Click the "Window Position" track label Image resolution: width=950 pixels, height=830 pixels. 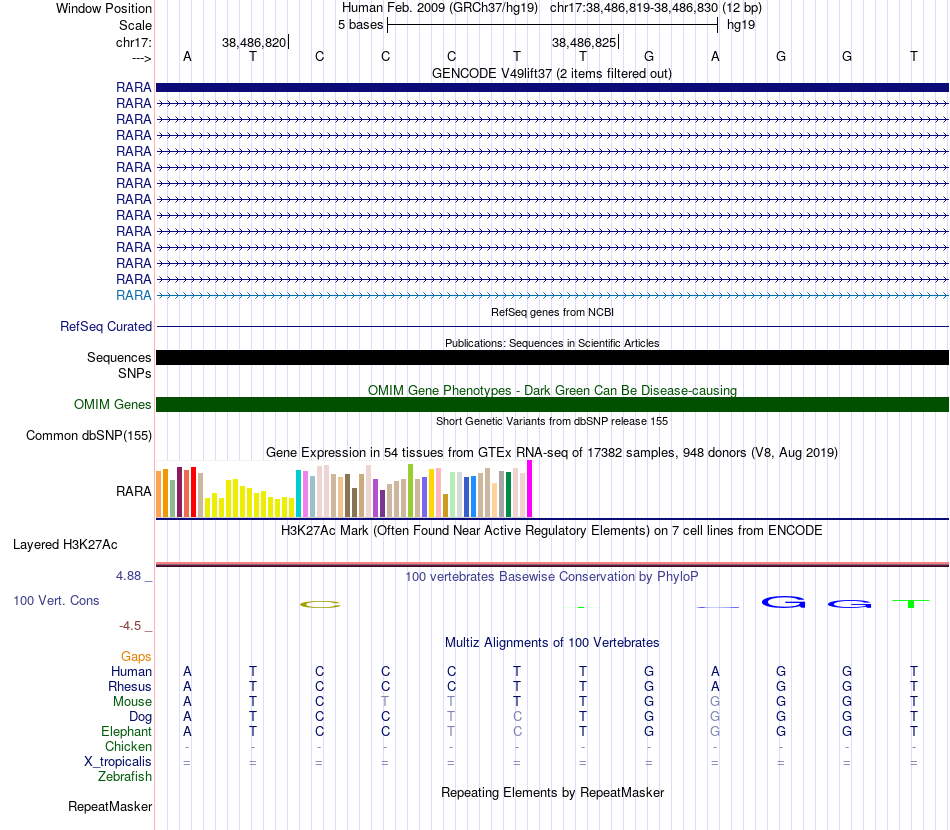pos(104,8)
